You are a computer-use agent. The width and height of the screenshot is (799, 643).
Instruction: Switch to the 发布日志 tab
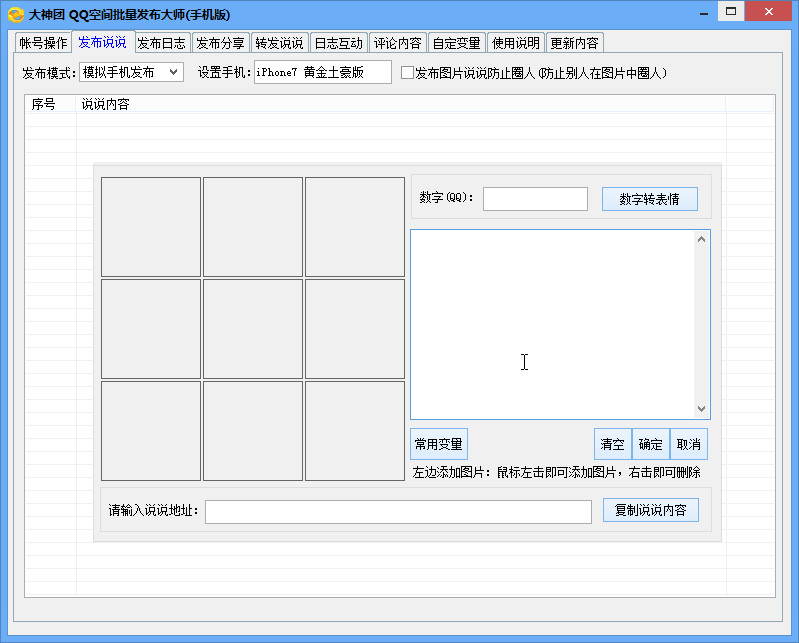(x=162, y=43)
